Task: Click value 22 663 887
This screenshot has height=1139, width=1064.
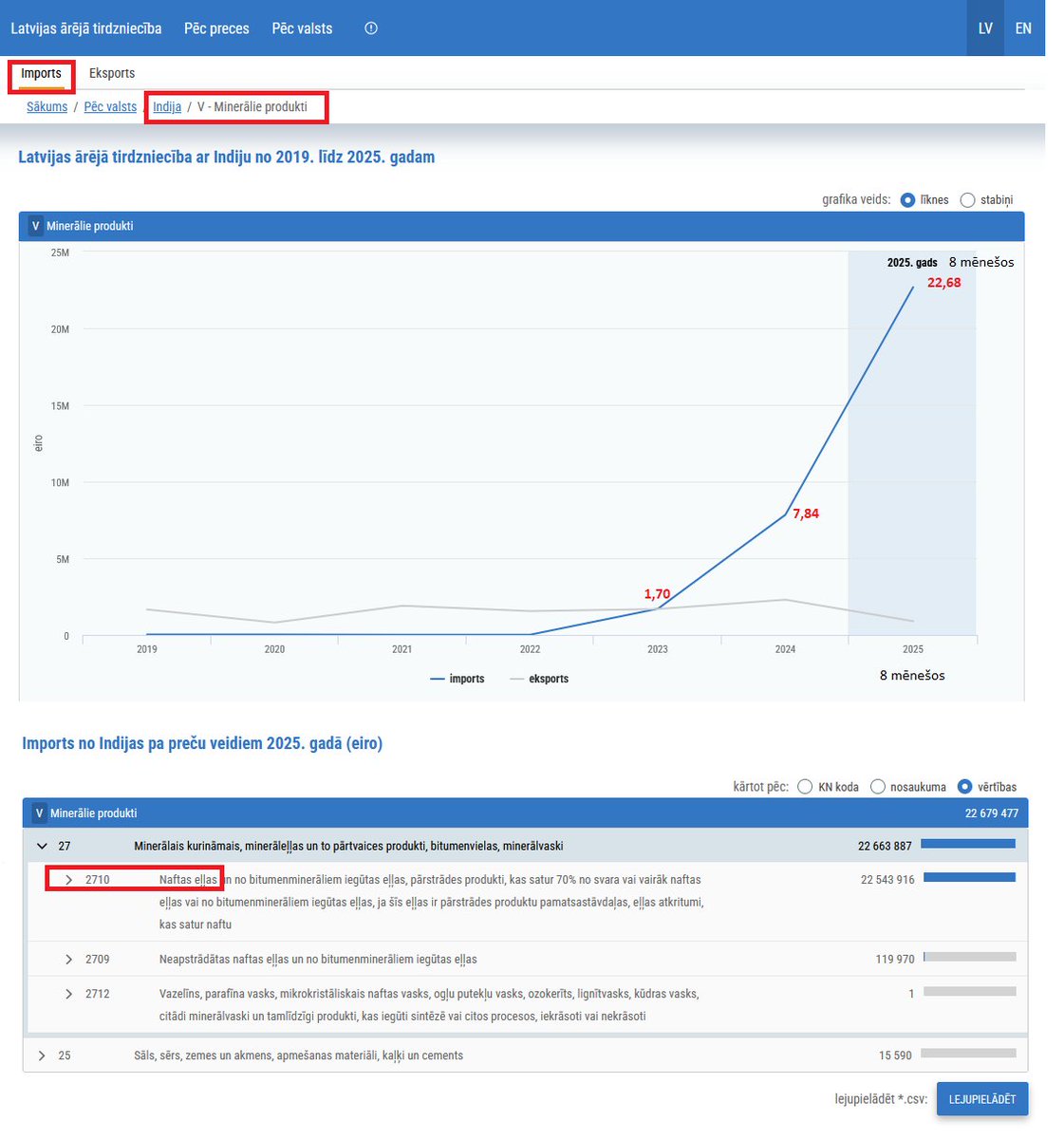Action: tap(885, 846)
